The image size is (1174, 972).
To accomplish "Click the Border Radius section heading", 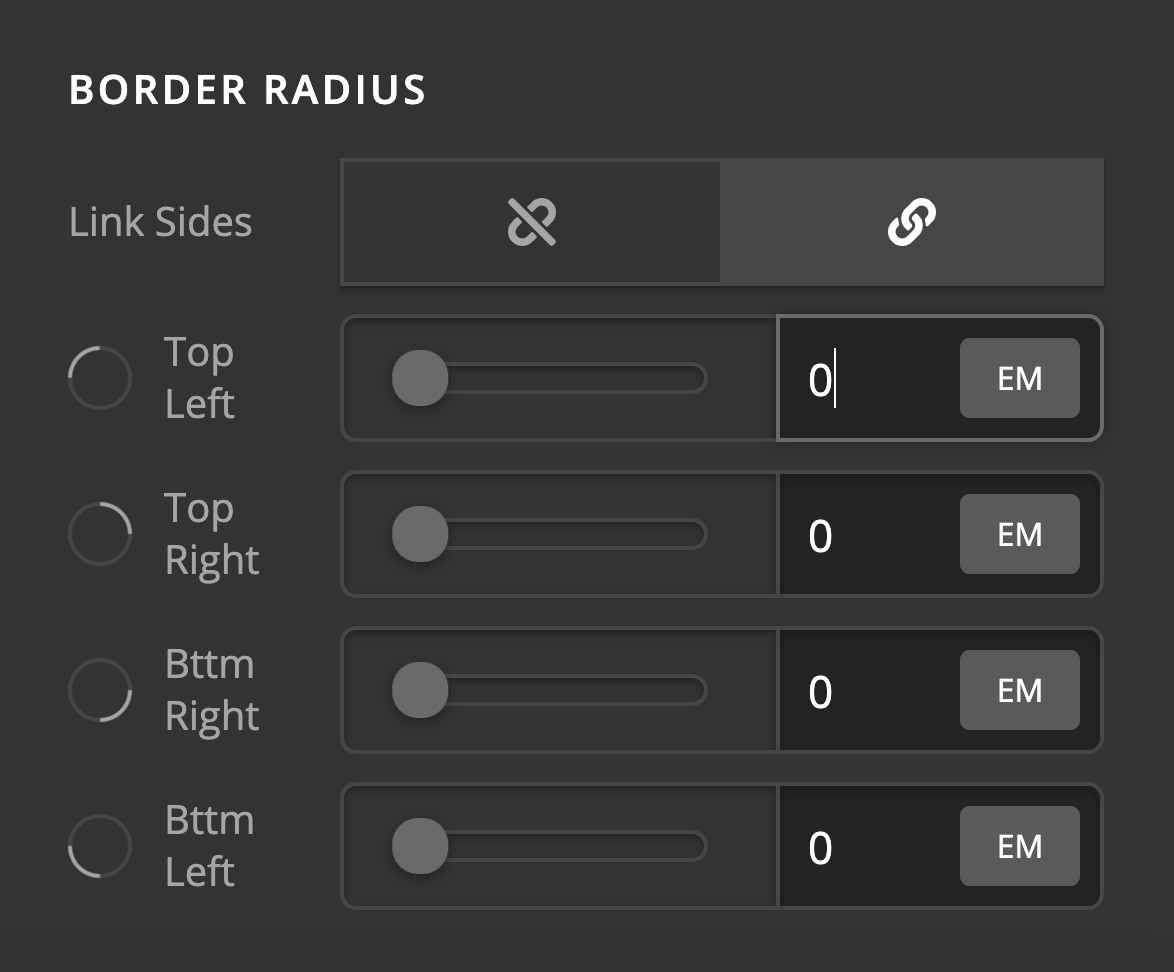I will (248, 90).
